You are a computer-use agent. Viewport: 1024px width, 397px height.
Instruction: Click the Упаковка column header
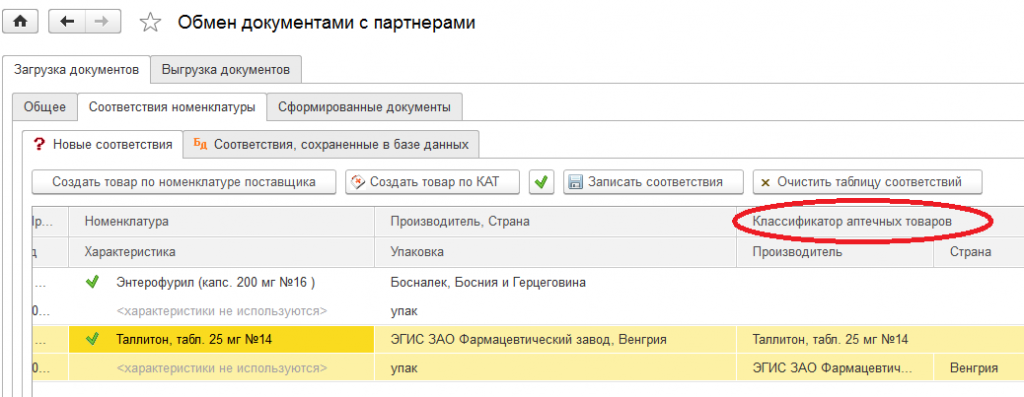(x=555, y=251)
